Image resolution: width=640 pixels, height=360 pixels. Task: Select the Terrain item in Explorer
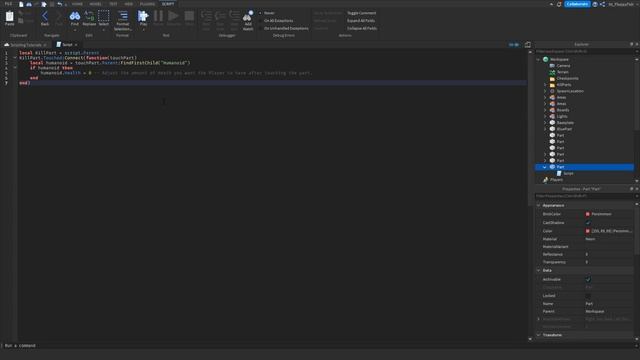(x=562, y=72)
